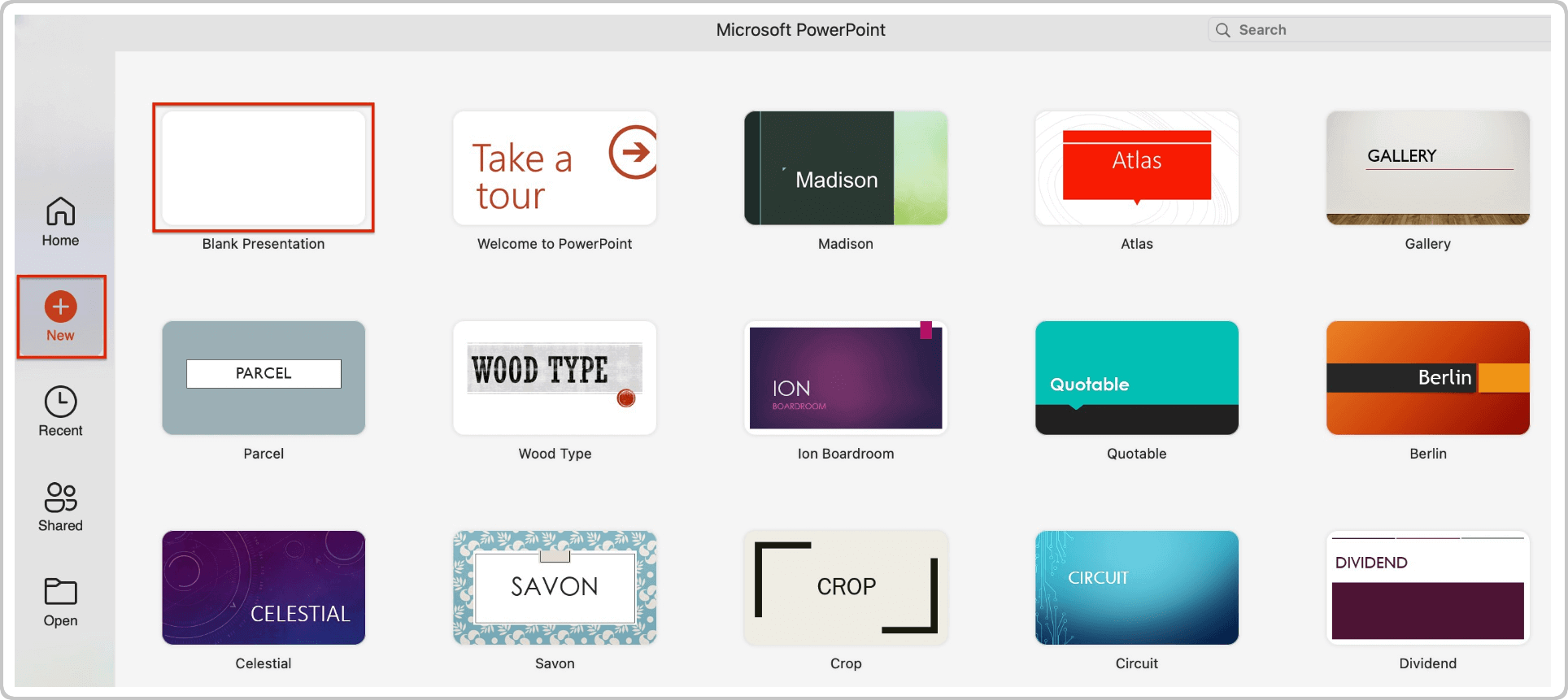
Task: Click the "Madison" caption text
Action: point(846,244)
